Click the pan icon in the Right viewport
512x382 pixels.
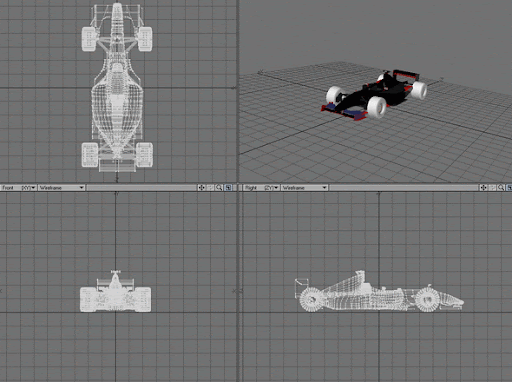point(483,188)
